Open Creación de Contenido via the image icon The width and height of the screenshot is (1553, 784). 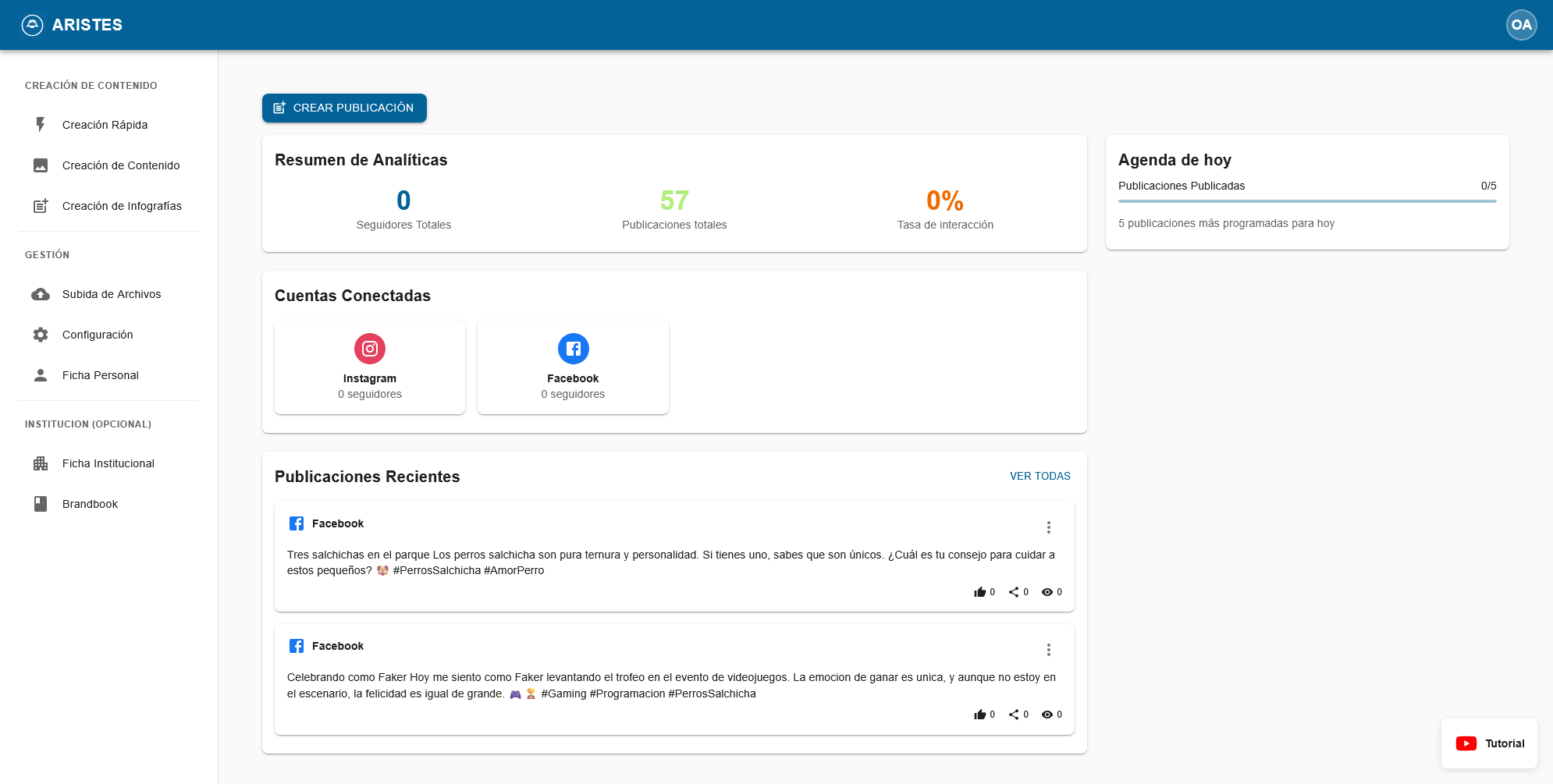pyautogui.click(x=40, y=165)
